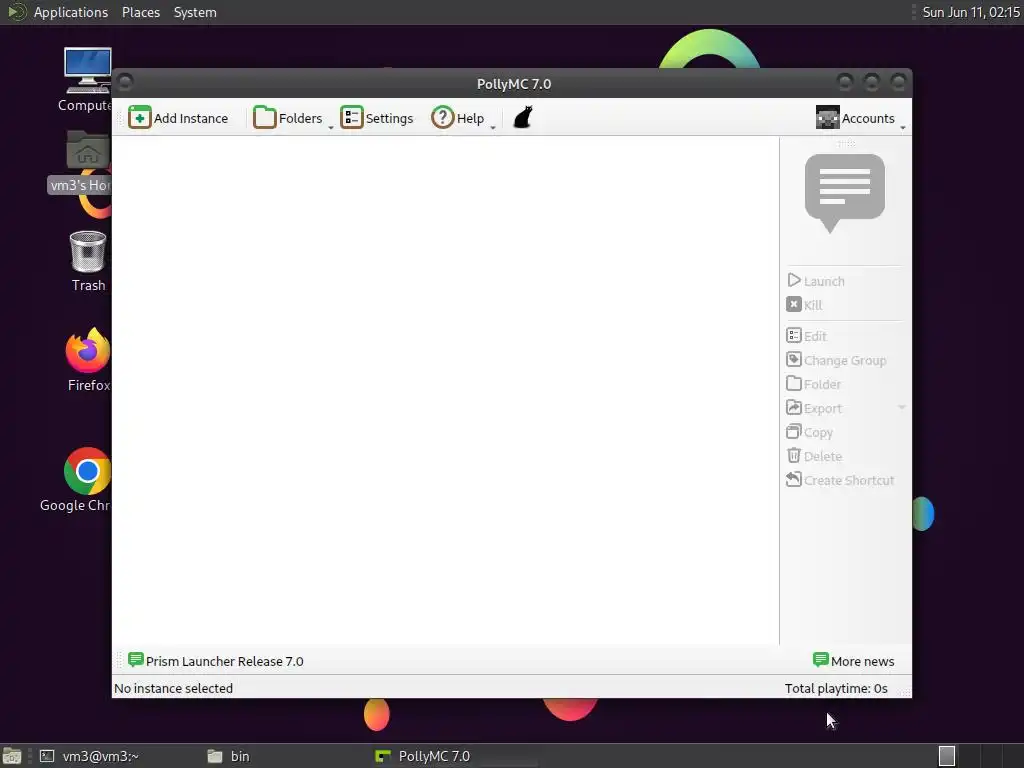
Task: Click Change Group in sidebar
Action: [836, 360]
